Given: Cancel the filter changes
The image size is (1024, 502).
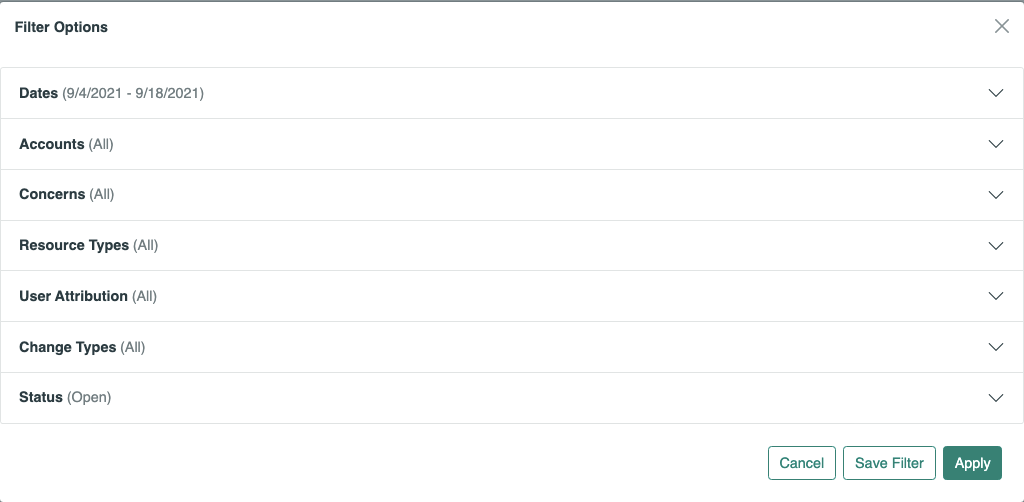Looking at the screenshot, I should (x=801, y=463).
